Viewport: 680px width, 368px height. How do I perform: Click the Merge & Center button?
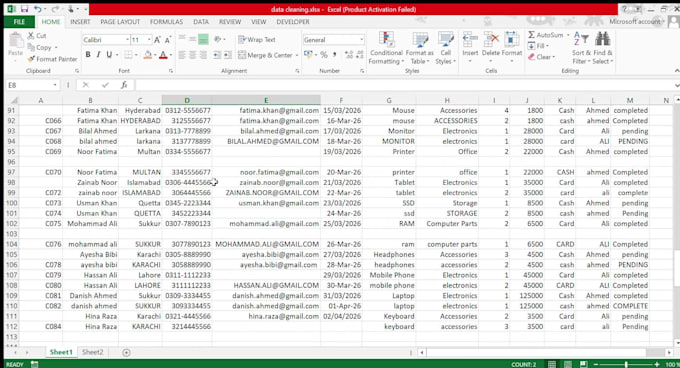[x=265, y=55]
